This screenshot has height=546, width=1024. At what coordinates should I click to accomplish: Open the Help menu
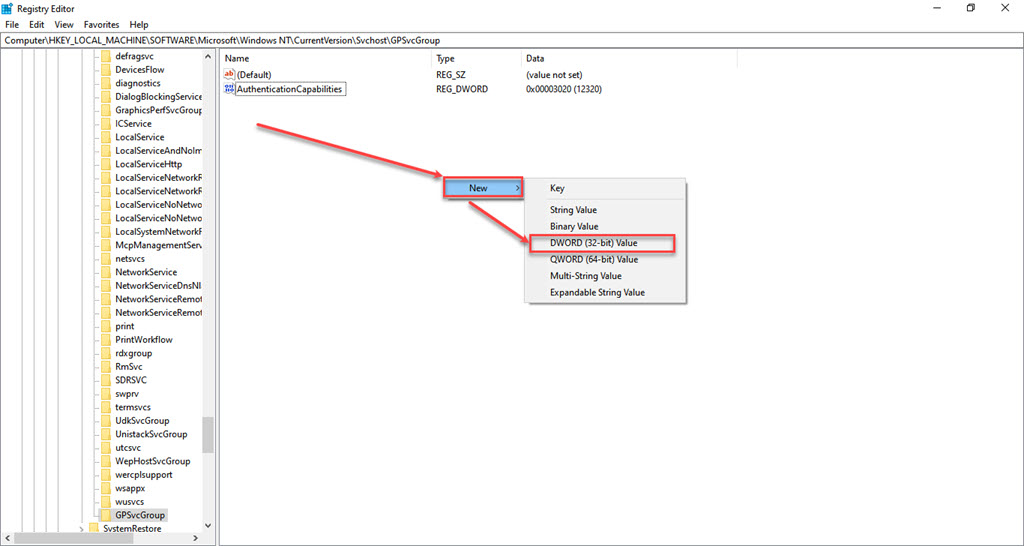pos(139,25)
